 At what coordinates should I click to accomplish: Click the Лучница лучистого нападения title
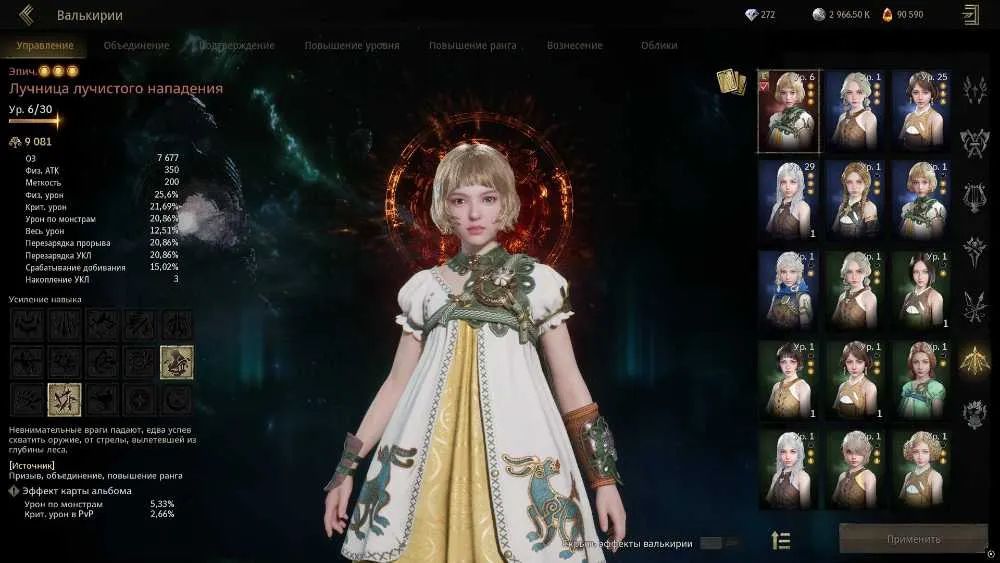click(116, 89)
